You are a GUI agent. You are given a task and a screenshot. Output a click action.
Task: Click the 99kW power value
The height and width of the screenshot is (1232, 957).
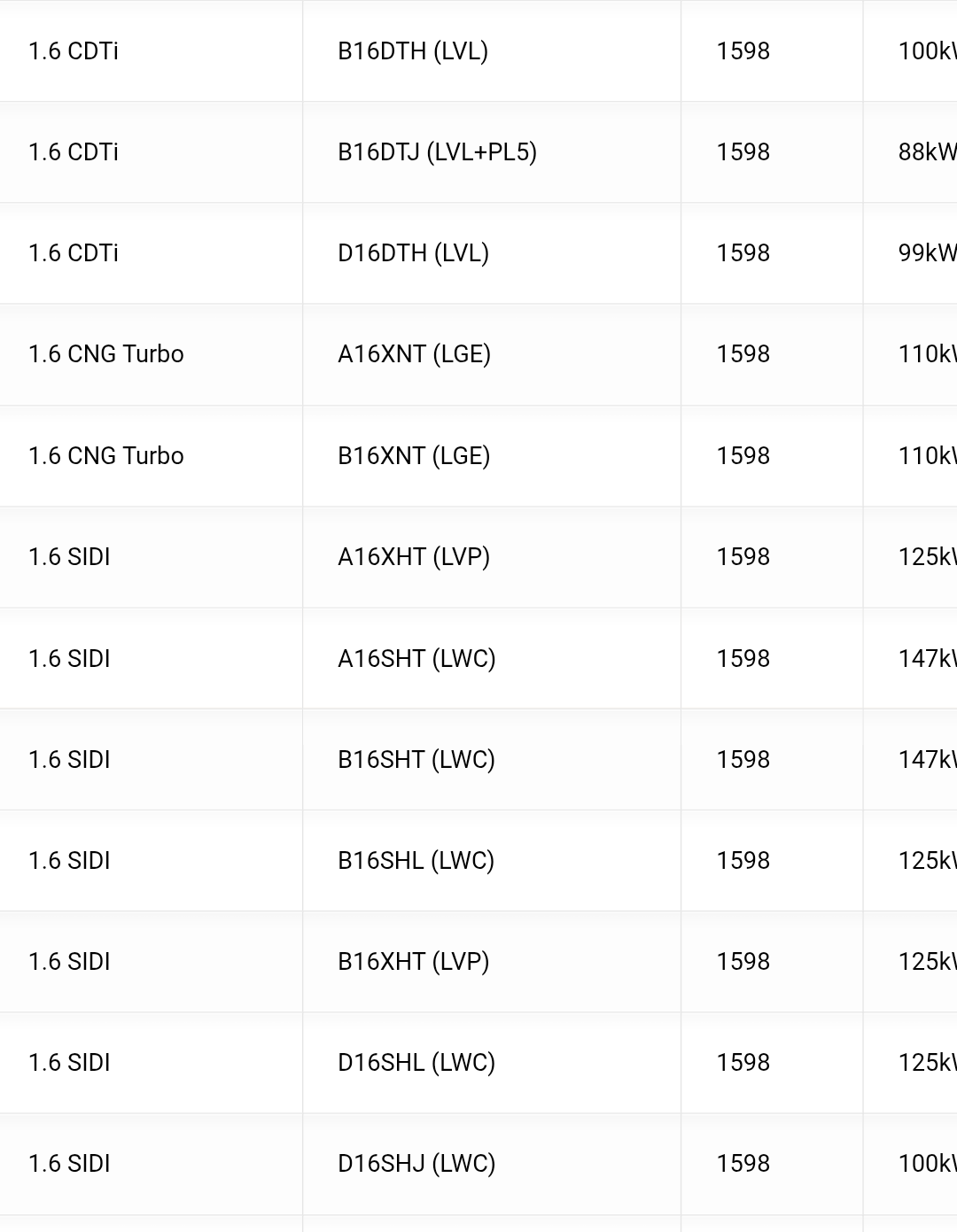point(927,253)
